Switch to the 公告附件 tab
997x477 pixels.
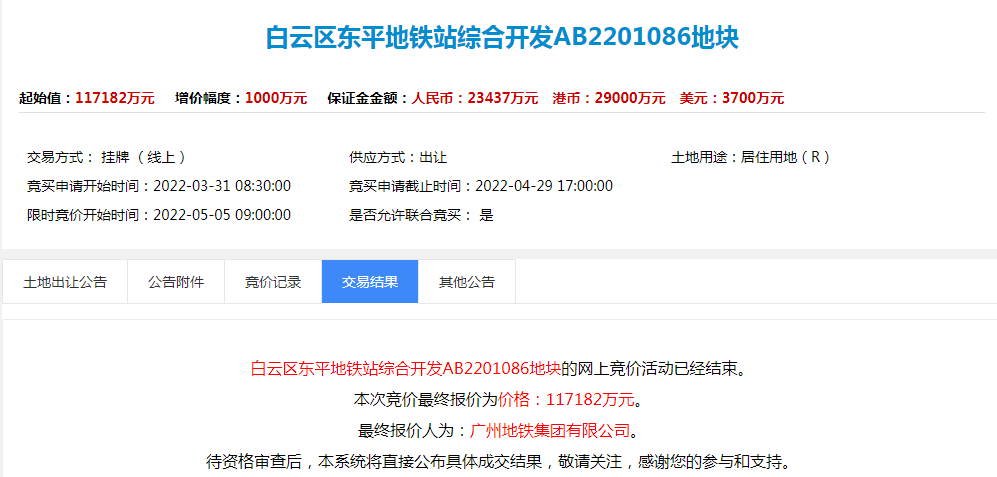[x=176, y=282]
